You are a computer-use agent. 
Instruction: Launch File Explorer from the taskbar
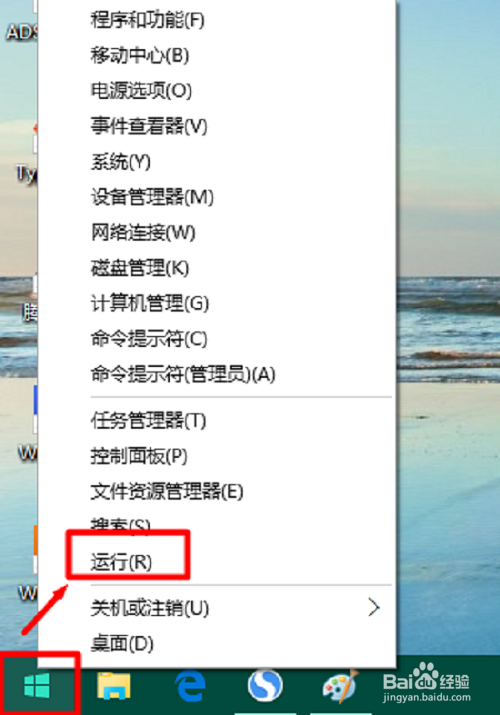[x=113, y=685]
